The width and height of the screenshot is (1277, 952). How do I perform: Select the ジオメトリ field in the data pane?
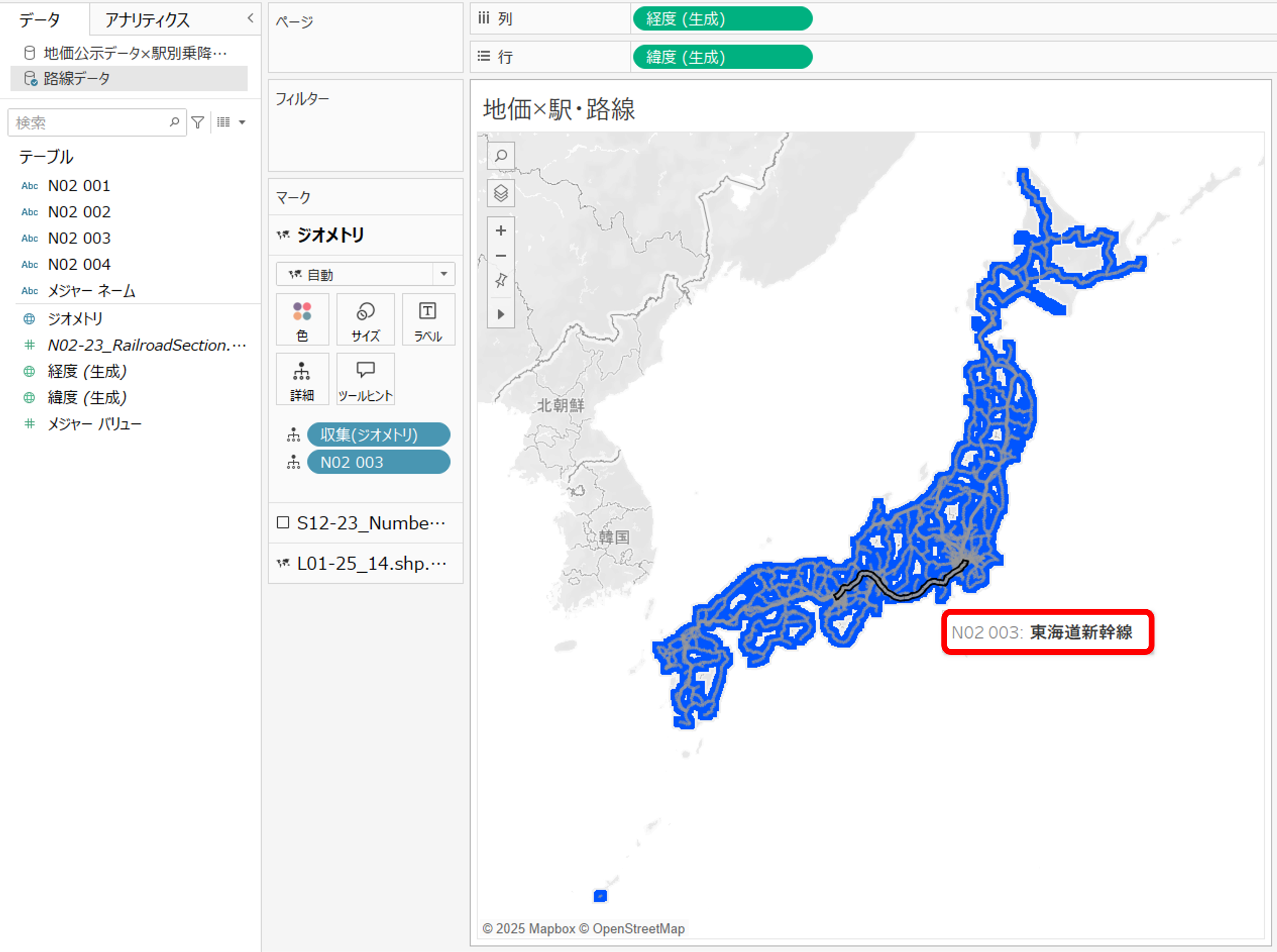75,319
